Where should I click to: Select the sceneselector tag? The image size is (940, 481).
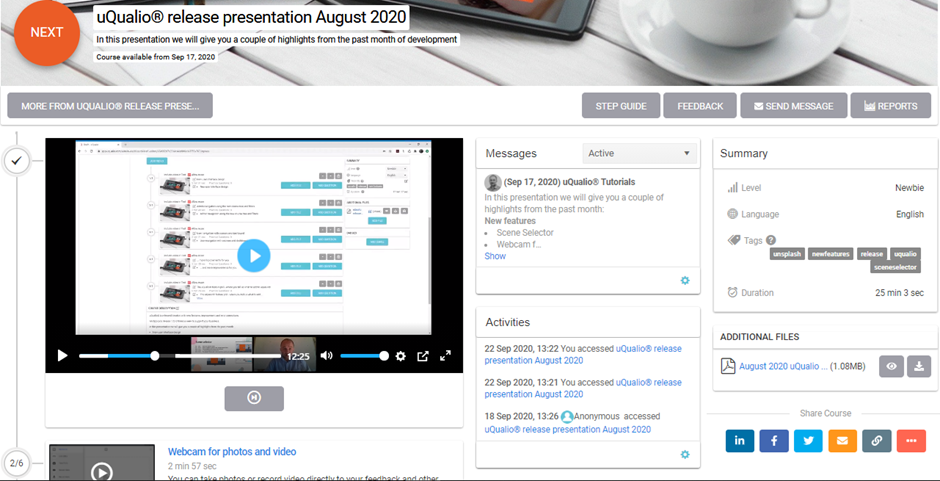896,267
